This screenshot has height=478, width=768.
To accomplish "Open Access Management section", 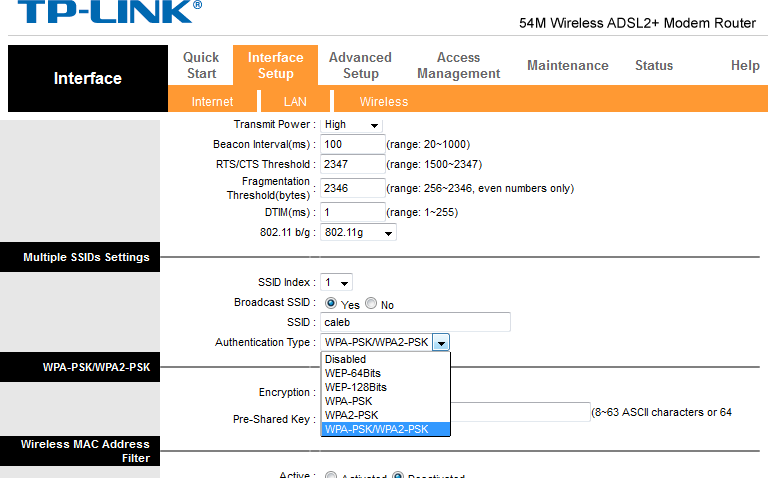I will [458, 65].
